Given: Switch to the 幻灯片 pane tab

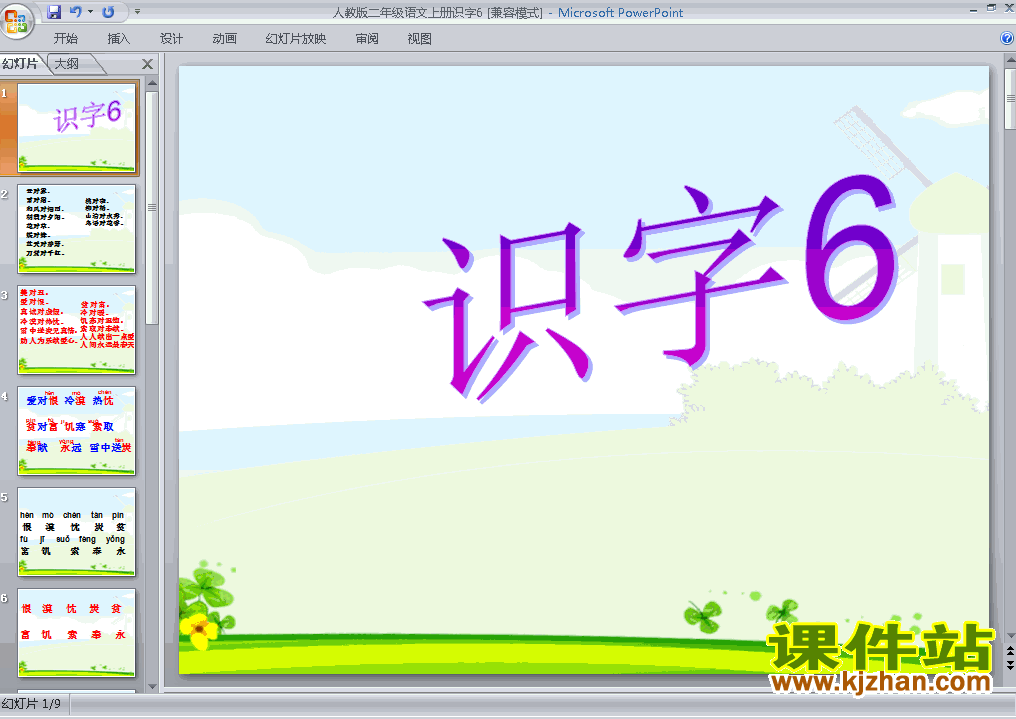Looking at the screenshot, I should (20, 63).
